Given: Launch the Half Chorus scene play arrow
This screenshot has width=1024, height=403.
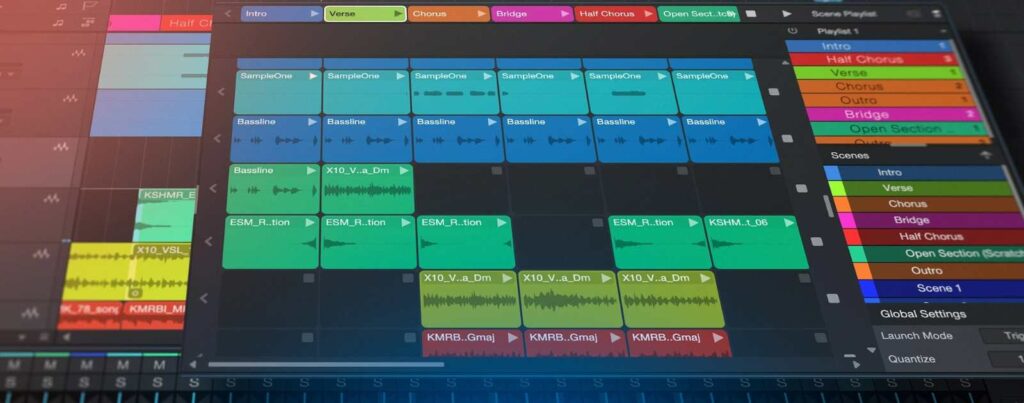Looking at the screenshot, I should point(648,14).
